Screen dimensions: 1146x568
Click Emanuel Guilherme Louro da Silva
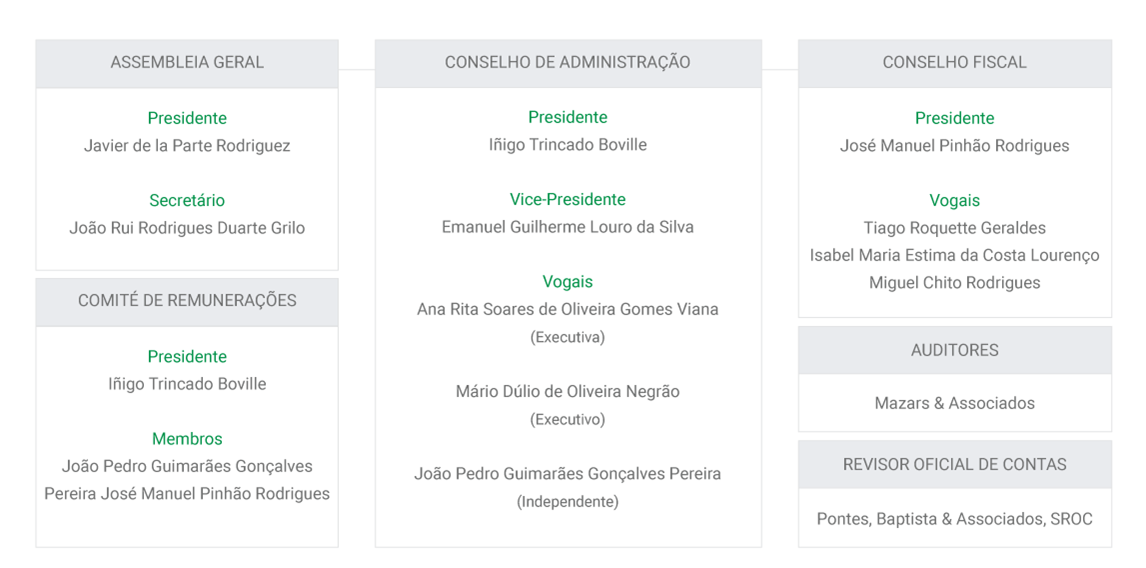pos(568,227)
